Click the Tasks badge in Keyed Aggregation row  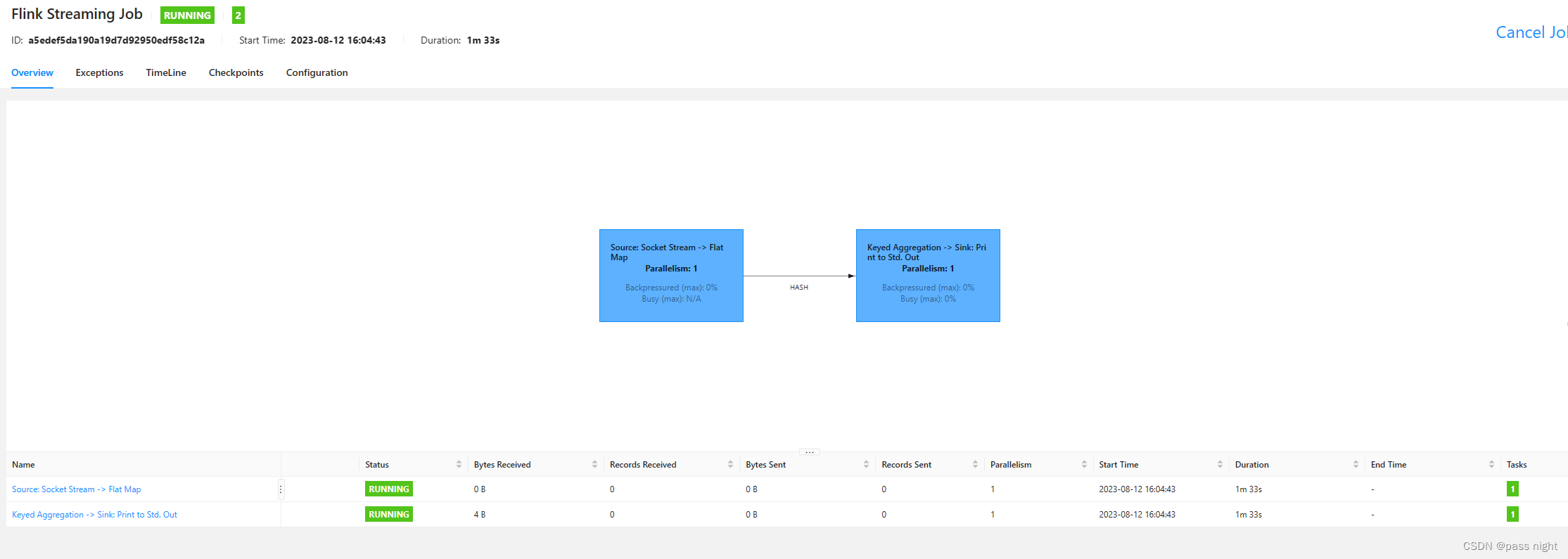[x=1512, y=514]
